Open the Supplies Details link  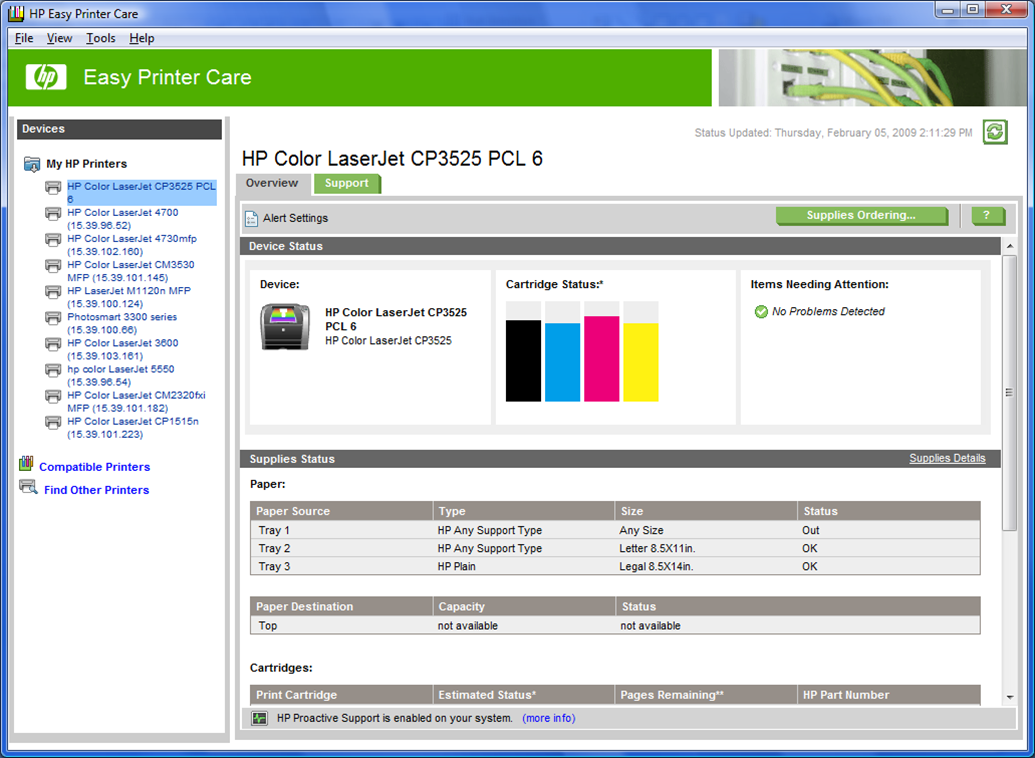pos(947,458)
